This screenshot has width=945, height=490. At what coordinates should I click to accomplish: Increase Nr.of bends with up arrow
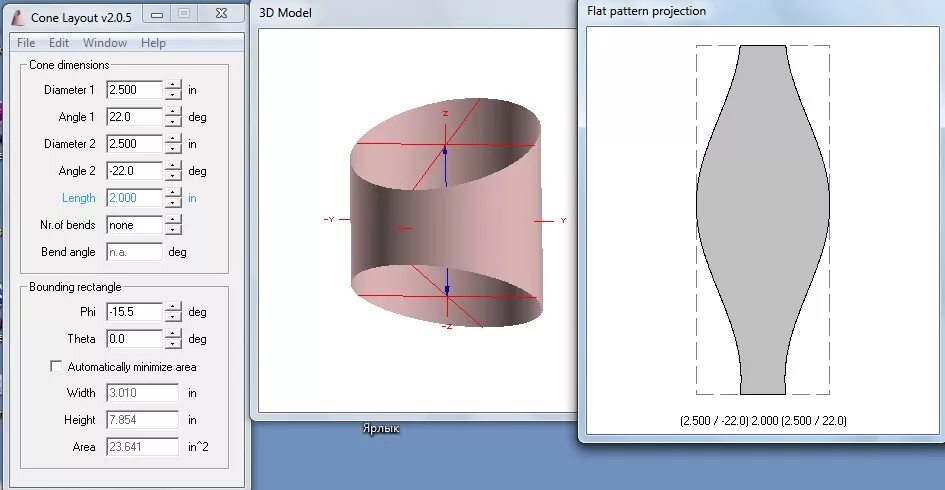pyautogui.click(x=173, y=221)
